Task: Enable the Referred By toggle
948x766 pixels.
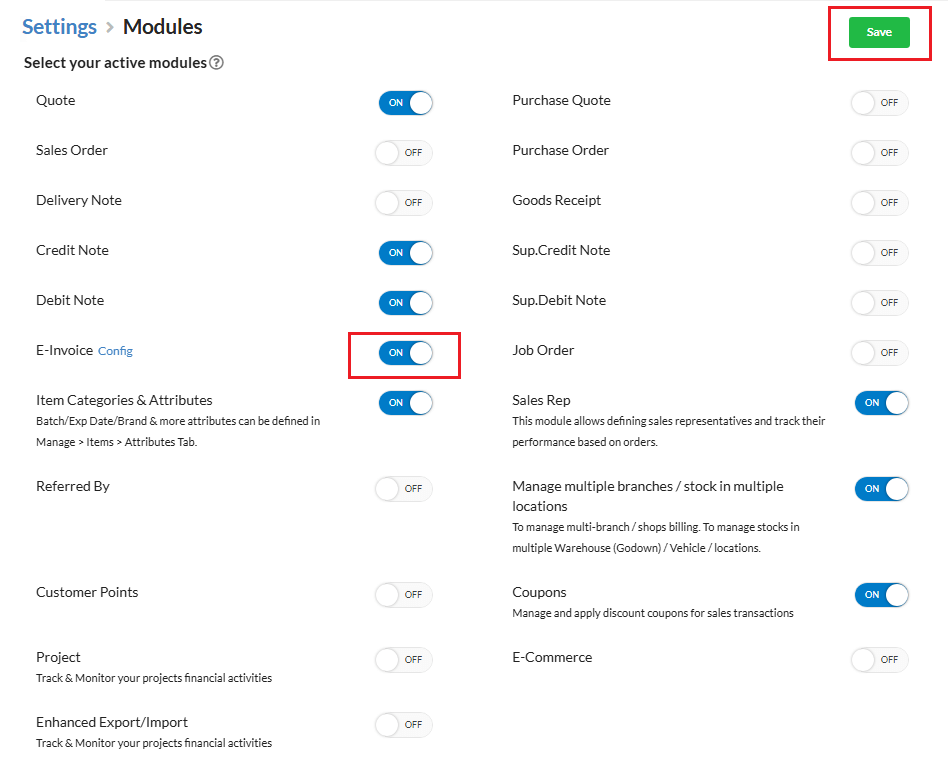Action: (405, 488)
